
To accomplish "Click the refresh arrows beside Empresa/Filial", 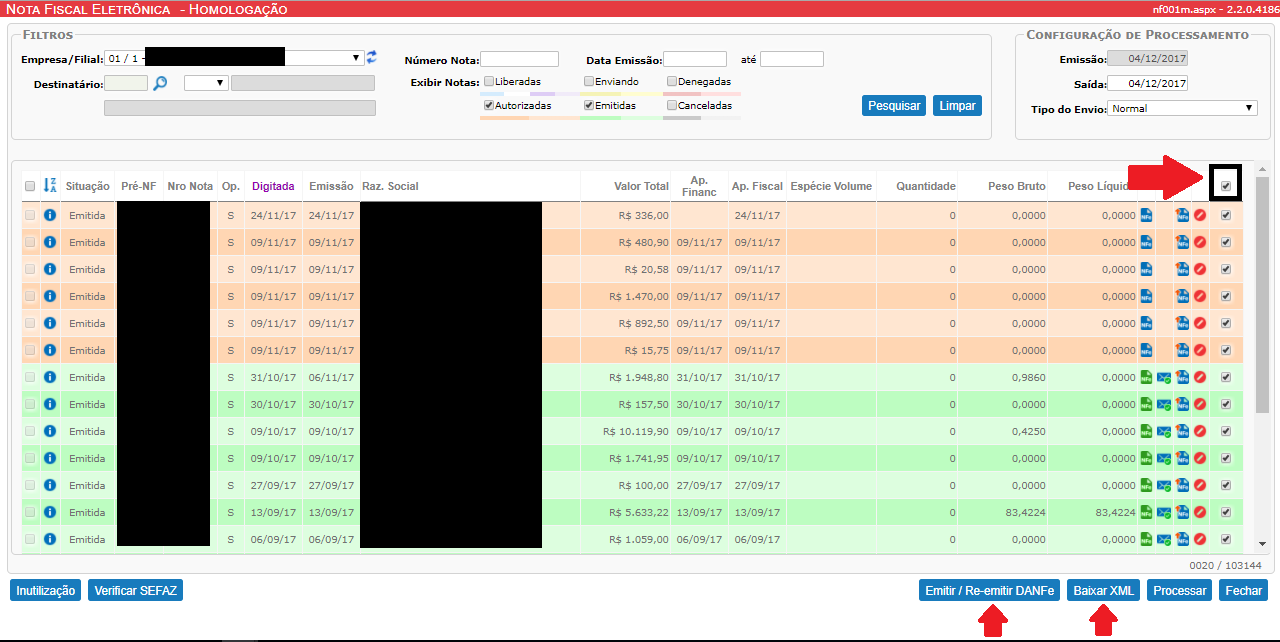I will [371, 57].
